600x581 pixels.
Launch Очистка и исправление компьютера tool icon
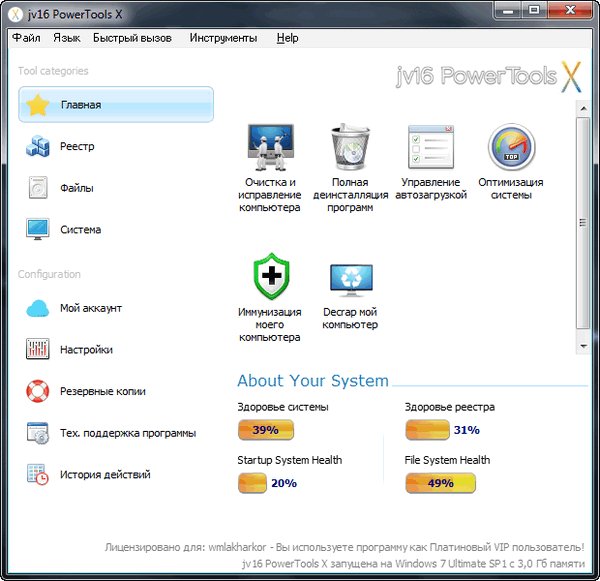(271, 147)
